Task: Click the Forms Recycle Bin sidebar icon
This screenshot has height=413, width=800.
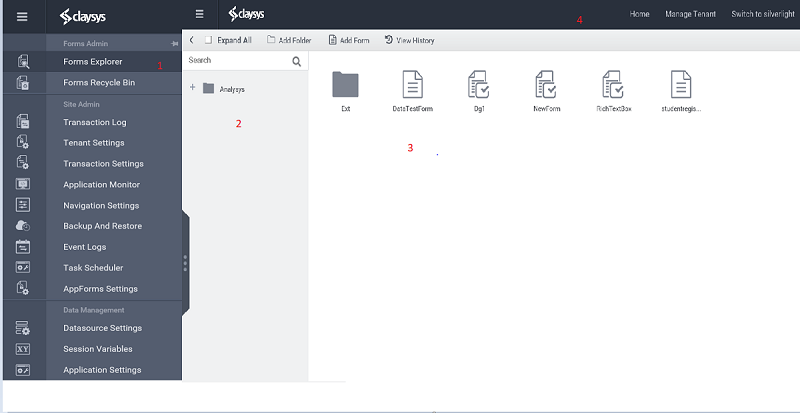Action: click(23, 82)
